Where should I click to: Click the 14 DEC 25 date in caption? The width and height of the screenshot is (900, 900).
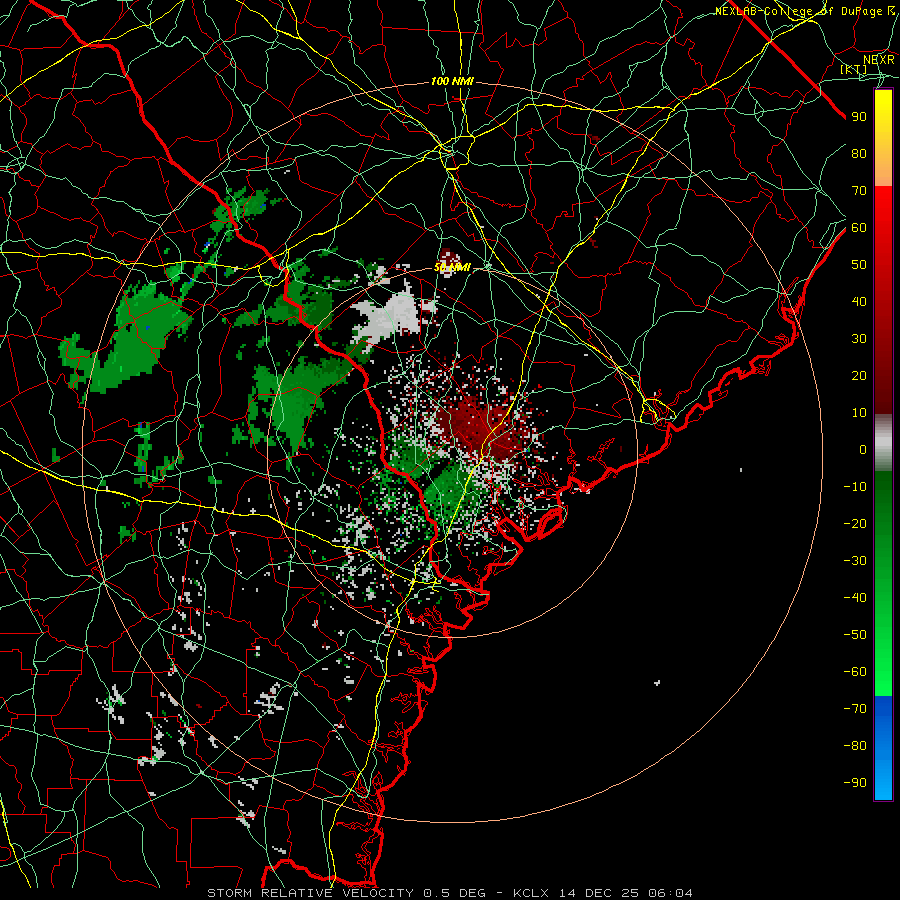click(x=599, y=893)
